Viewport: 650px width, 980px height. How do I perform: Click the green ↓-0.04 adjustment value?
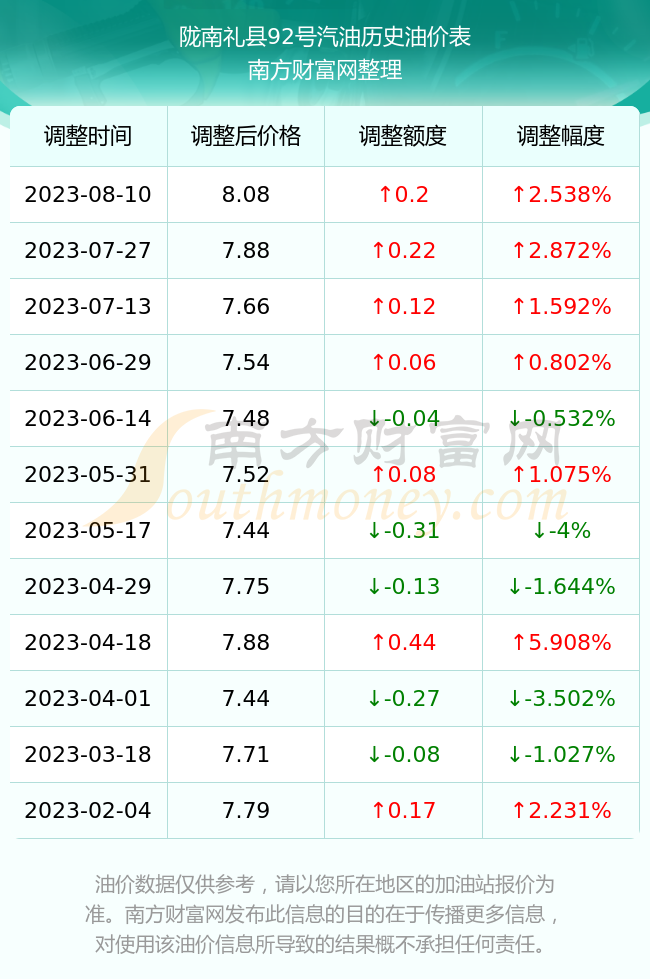(x=403, y=418)
